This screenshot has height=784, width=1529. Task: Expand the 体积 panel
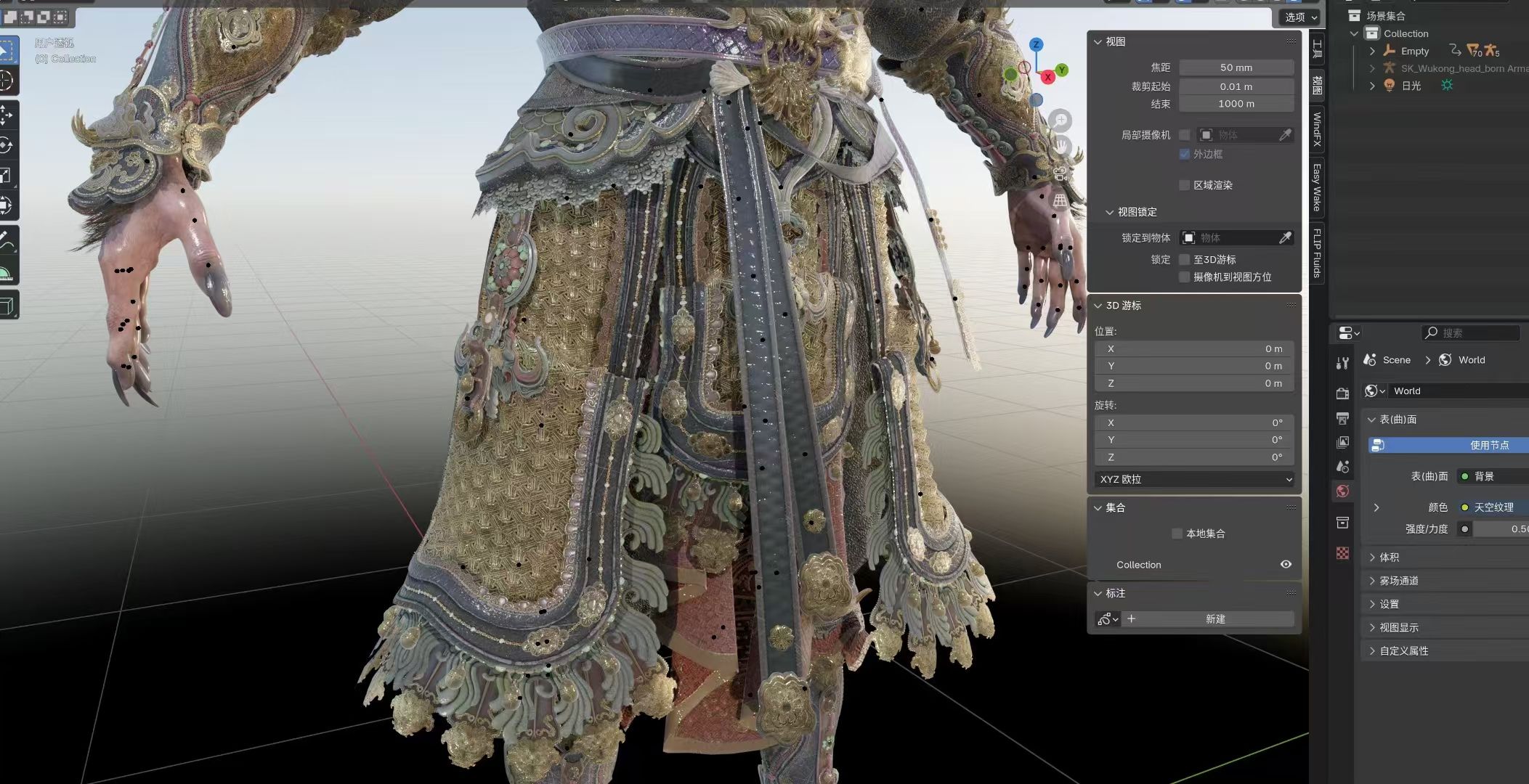pos(1372,558)
